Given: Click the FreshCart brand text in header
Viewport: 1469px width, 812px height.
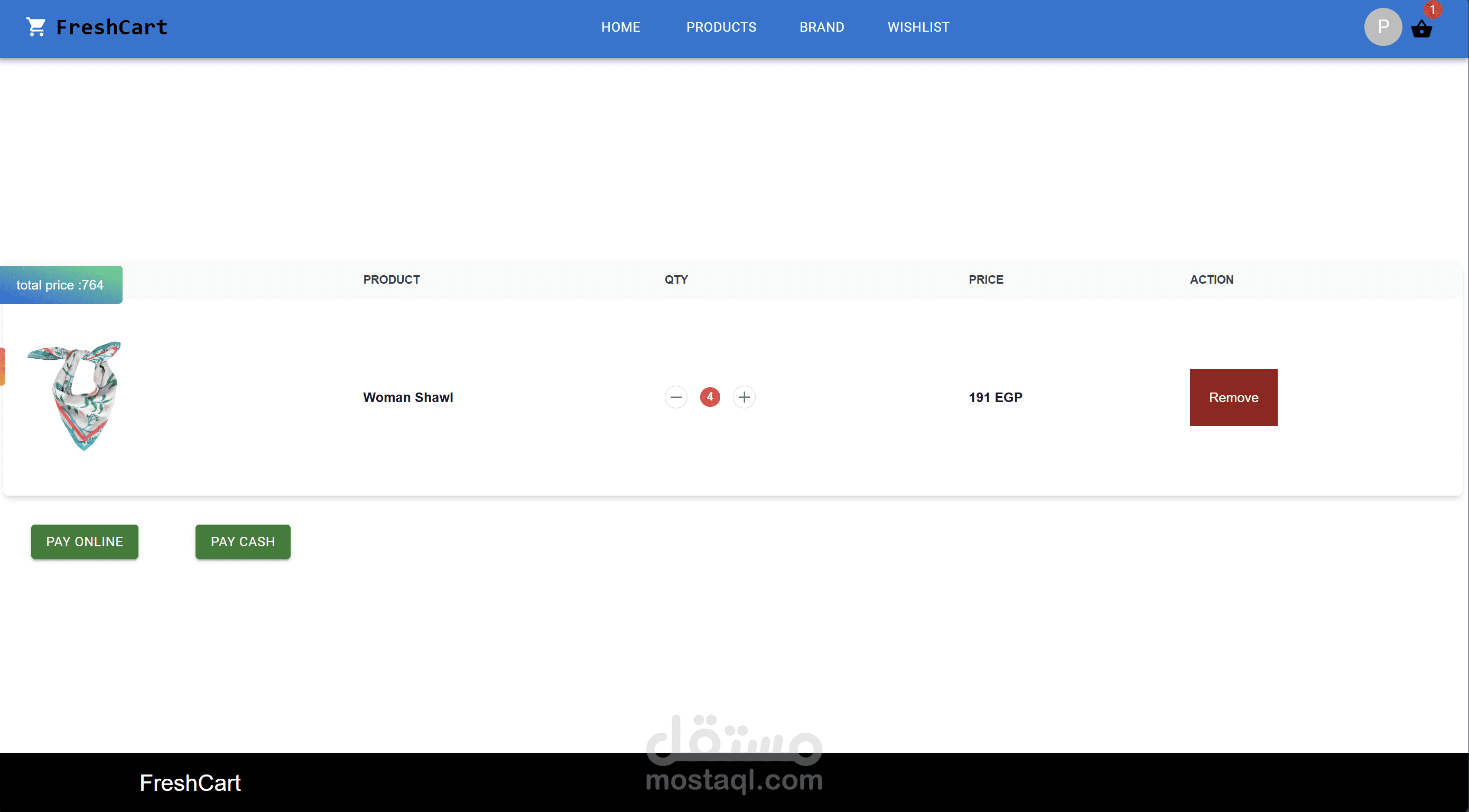Looking at the screenshot, I should (x=112, y=27).
